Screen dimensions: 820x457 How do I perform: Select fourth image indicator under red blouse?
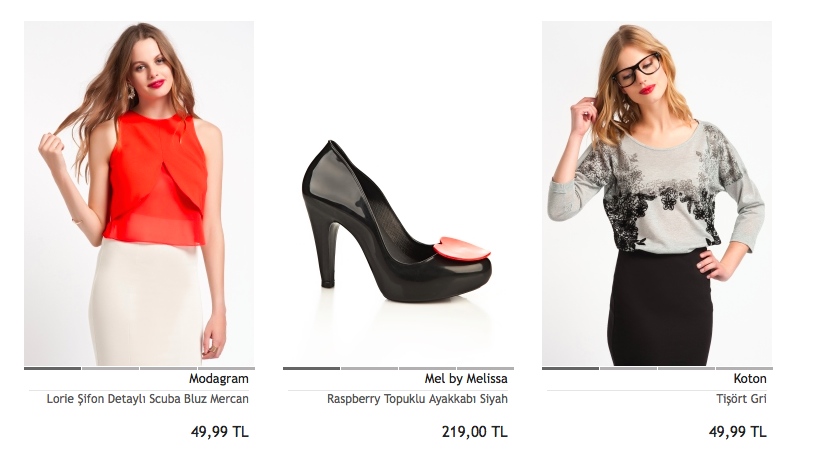point(226,368)
